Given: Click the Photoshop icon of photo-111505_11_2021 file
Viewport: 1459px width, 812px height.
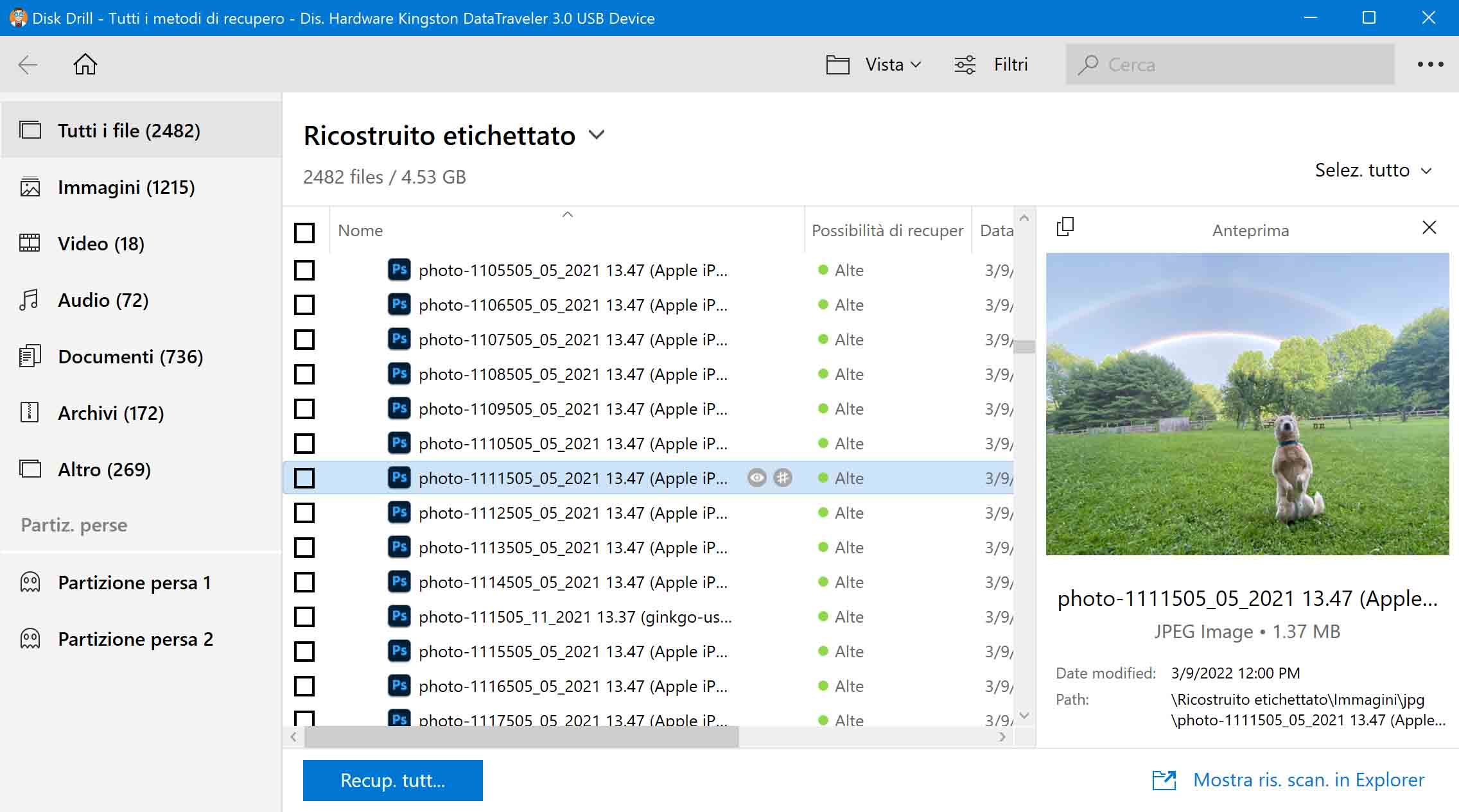Looking at the screenshot, I should pos(399,616).
